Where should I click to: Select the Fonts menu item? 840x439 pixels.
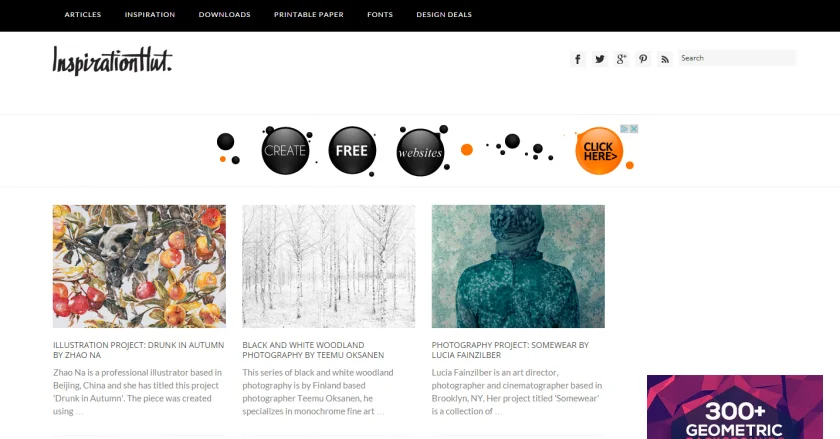point(380,14)
